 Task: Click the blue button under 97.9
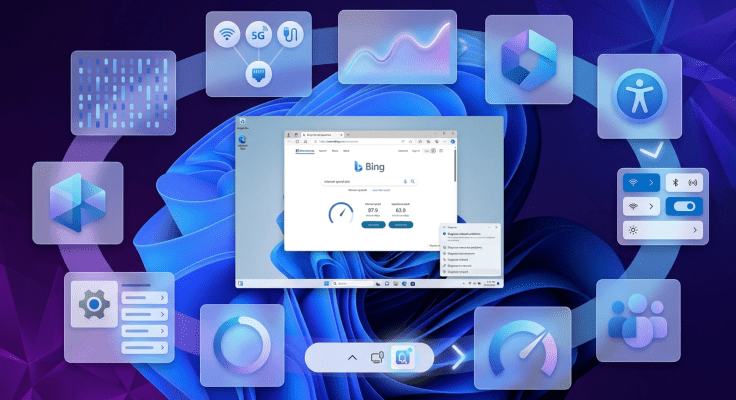point(373,225)
